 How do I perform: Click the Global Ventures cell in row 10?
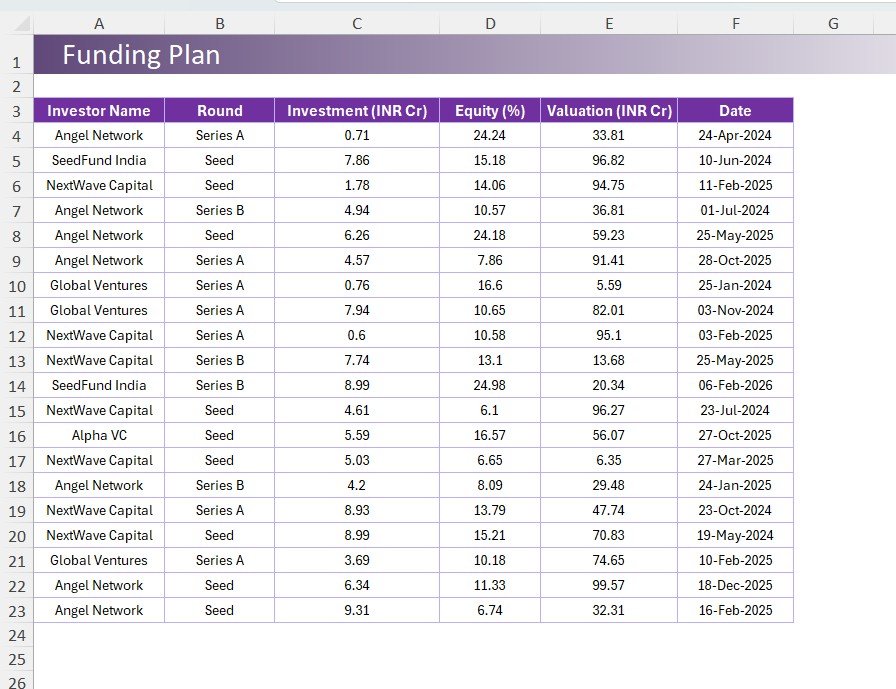97,285
